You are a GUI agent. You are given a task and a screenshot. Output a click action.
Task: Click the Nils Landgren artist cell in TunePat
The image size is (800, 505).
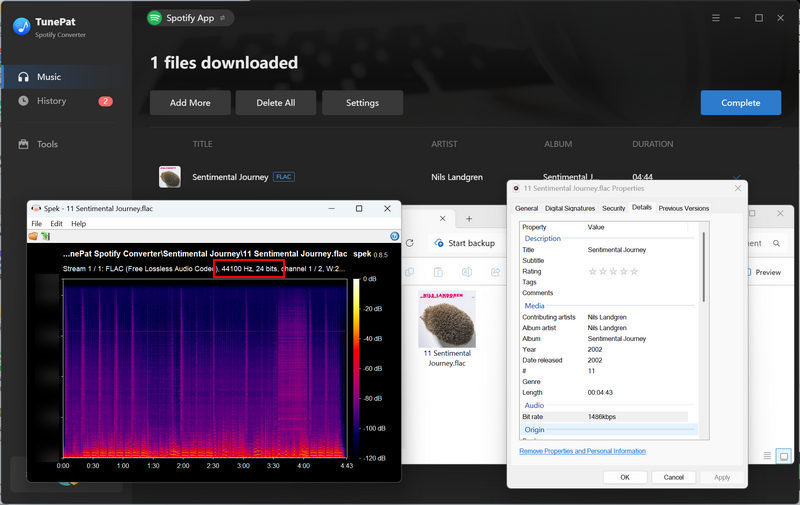pyautogui.click(x=457, y=177)
